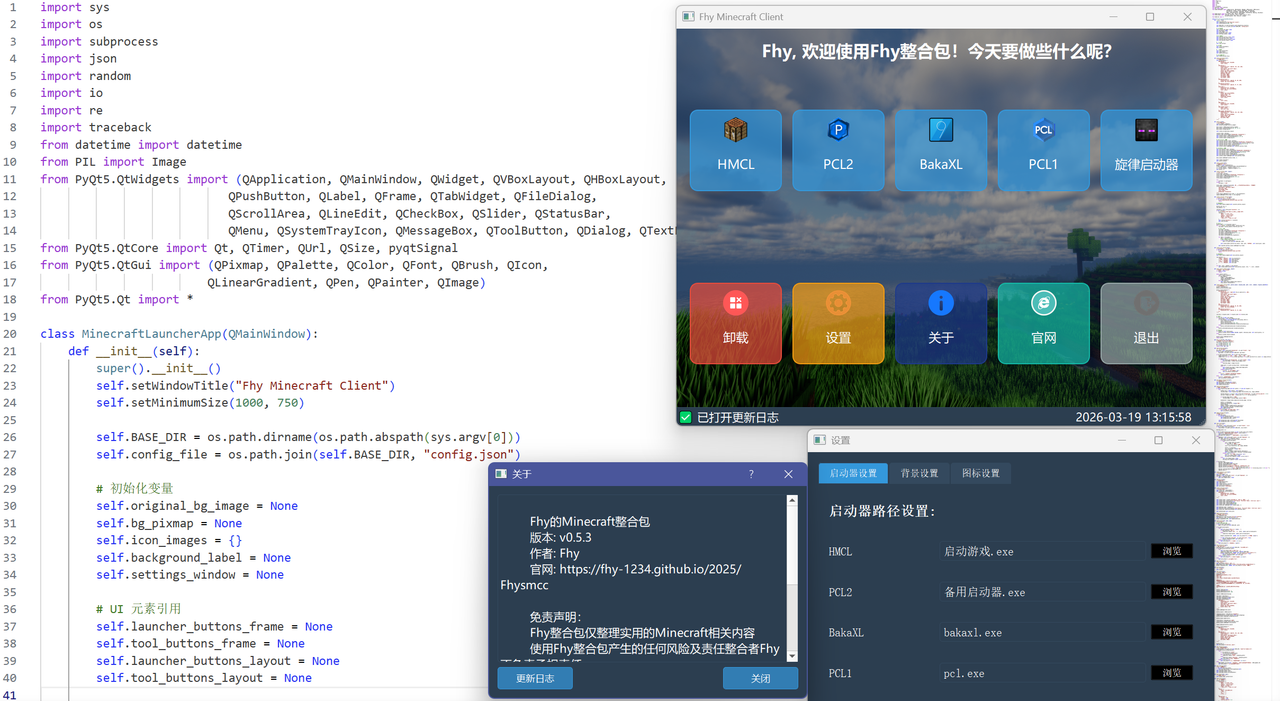This screenshot has height=701, width=1280.
Task: Click the Fhy Minecraft Client title bar icon
Action: (687, 17)
